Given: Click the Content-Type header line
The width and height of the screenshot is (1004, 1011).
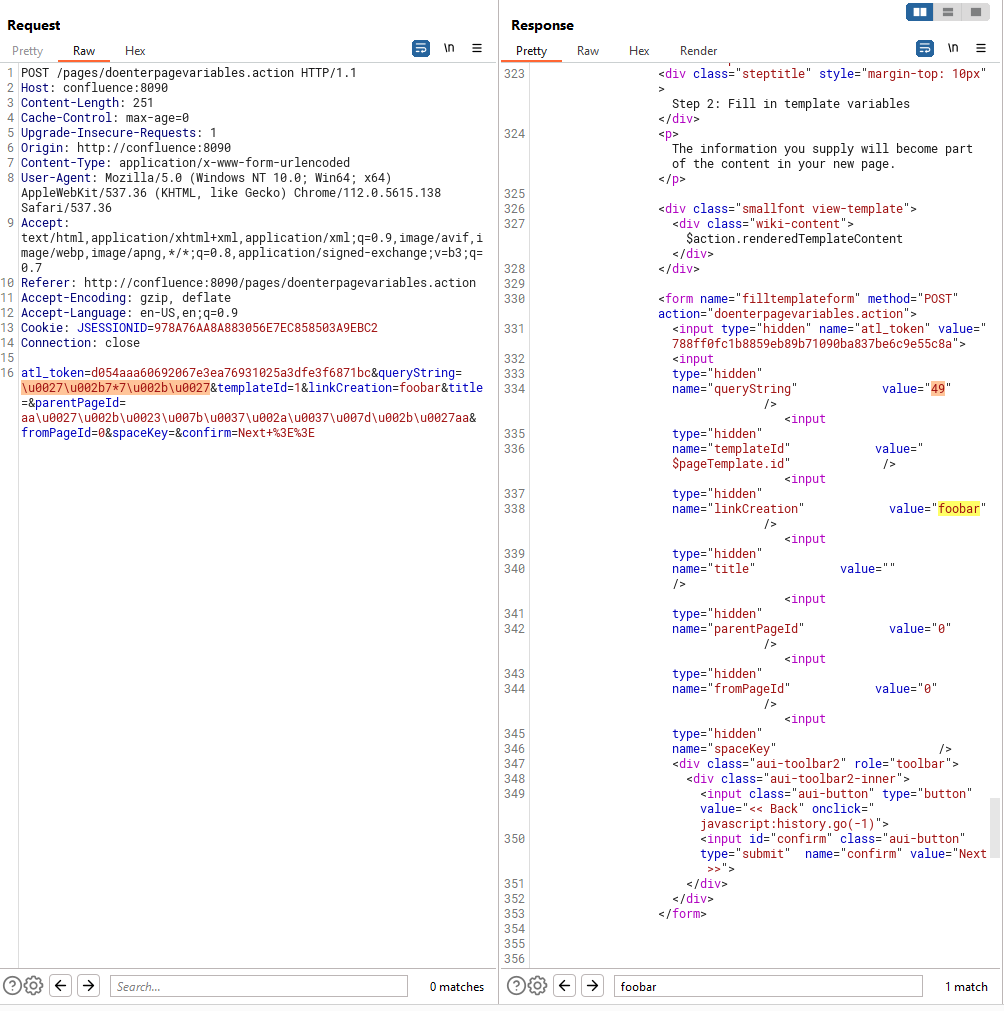Looking at the screenshot, I should coord(185,163).
